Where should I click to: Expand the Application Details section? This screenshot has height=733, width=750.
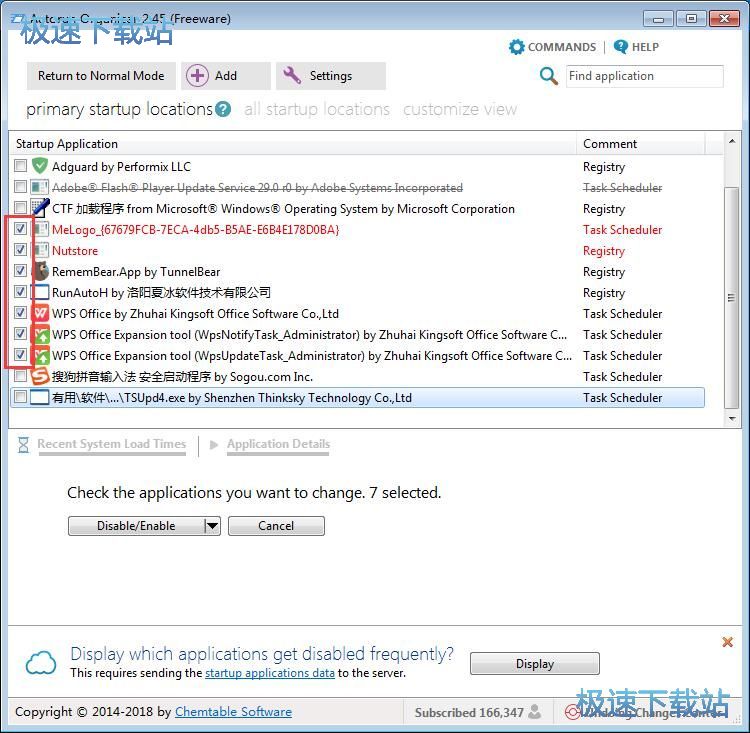278,444
